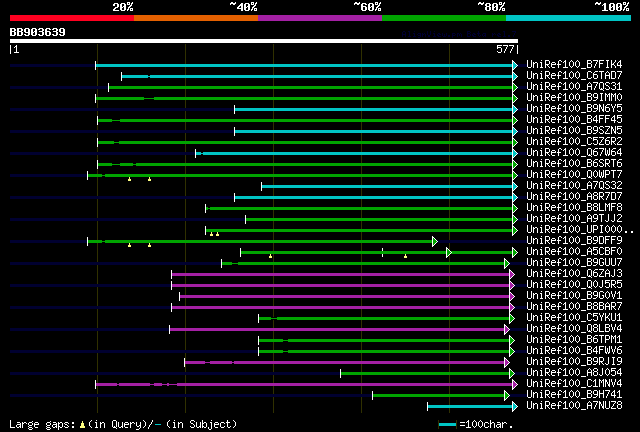640x432 pixels.
Task: Open the UniRef100_B9N6Y5 hit label
Action: pos(574,109)
